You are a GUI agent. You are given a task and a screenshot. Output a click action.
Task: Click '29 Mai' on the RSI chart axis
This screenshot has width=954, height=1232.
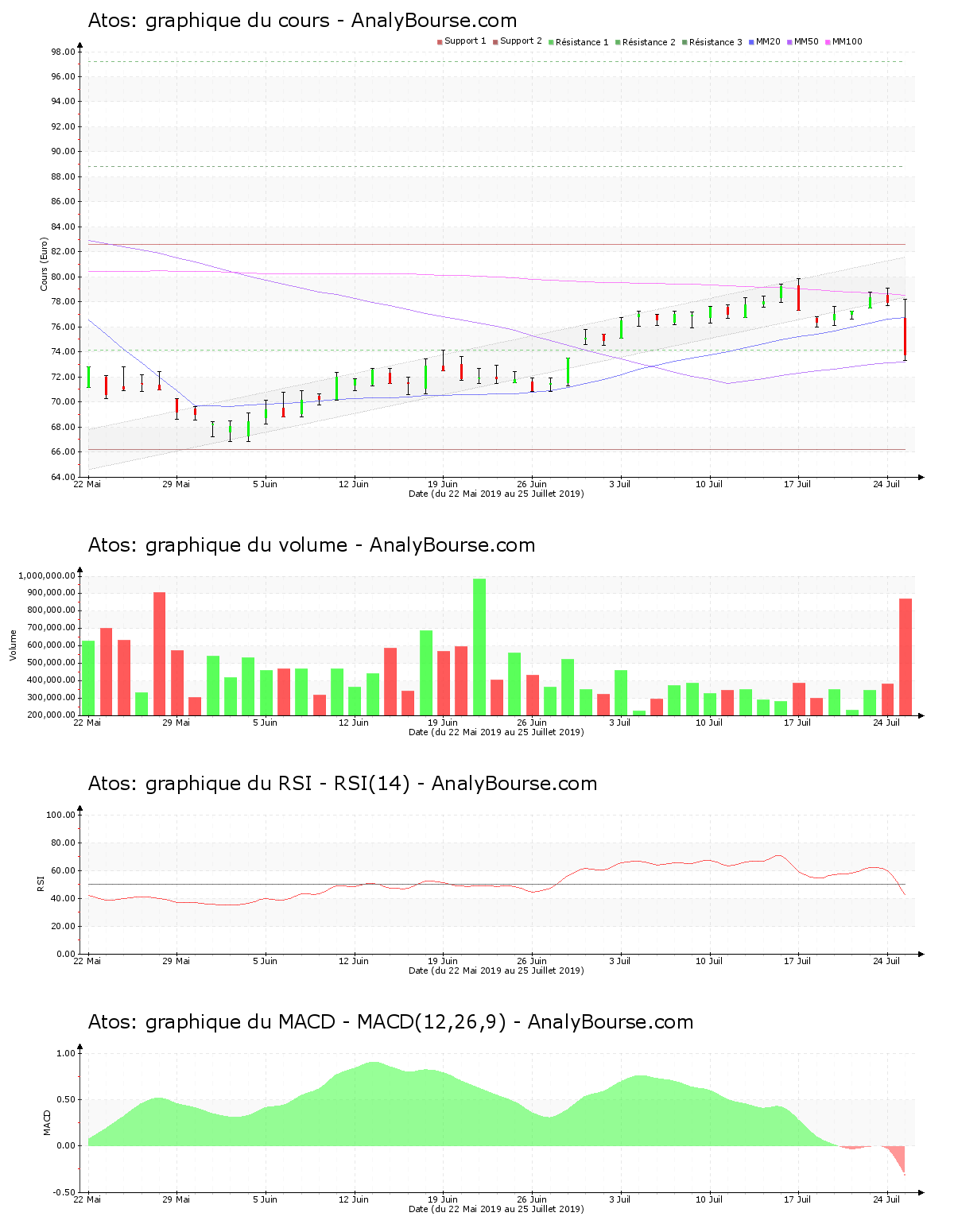coord(176,960)
